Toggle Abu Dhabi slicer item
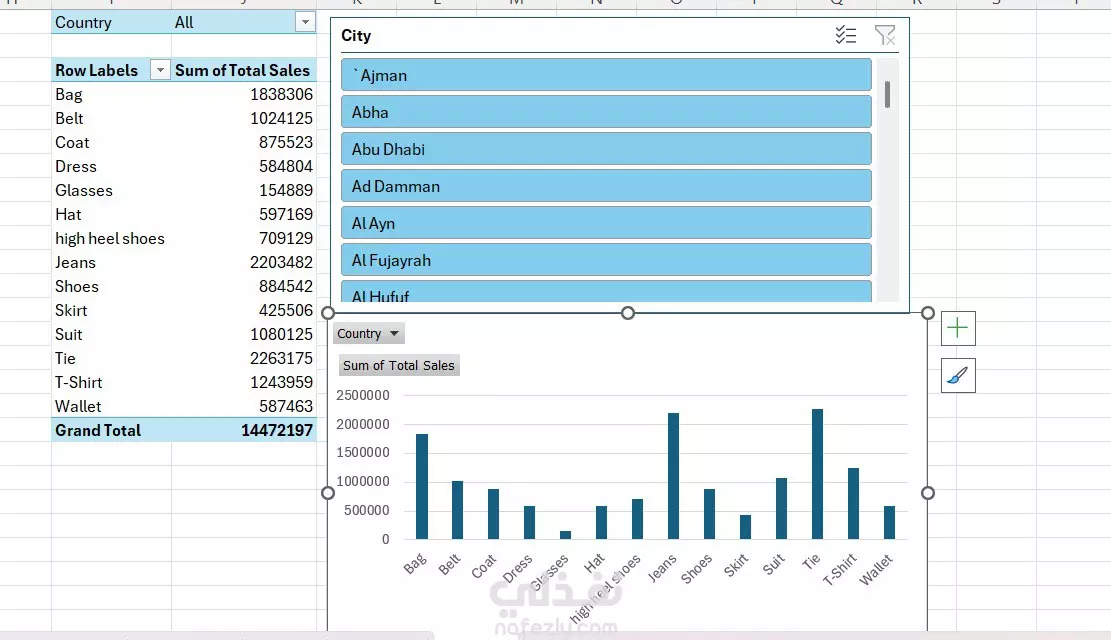The image size is (1111, 640). pos(606,149)
